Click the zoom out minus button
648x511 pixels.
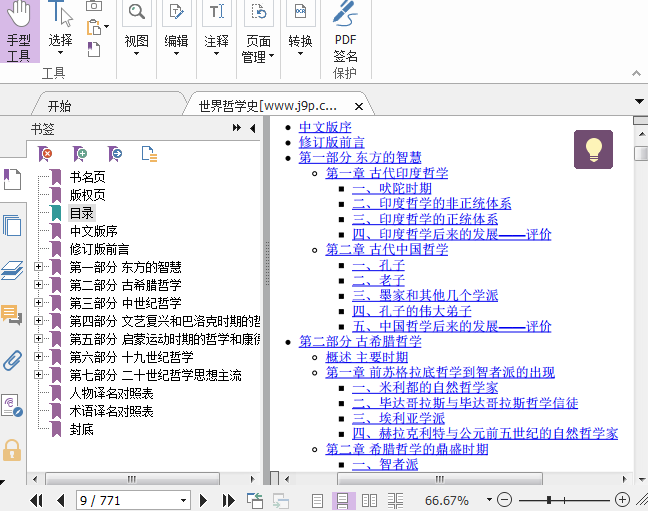(504, 500)
